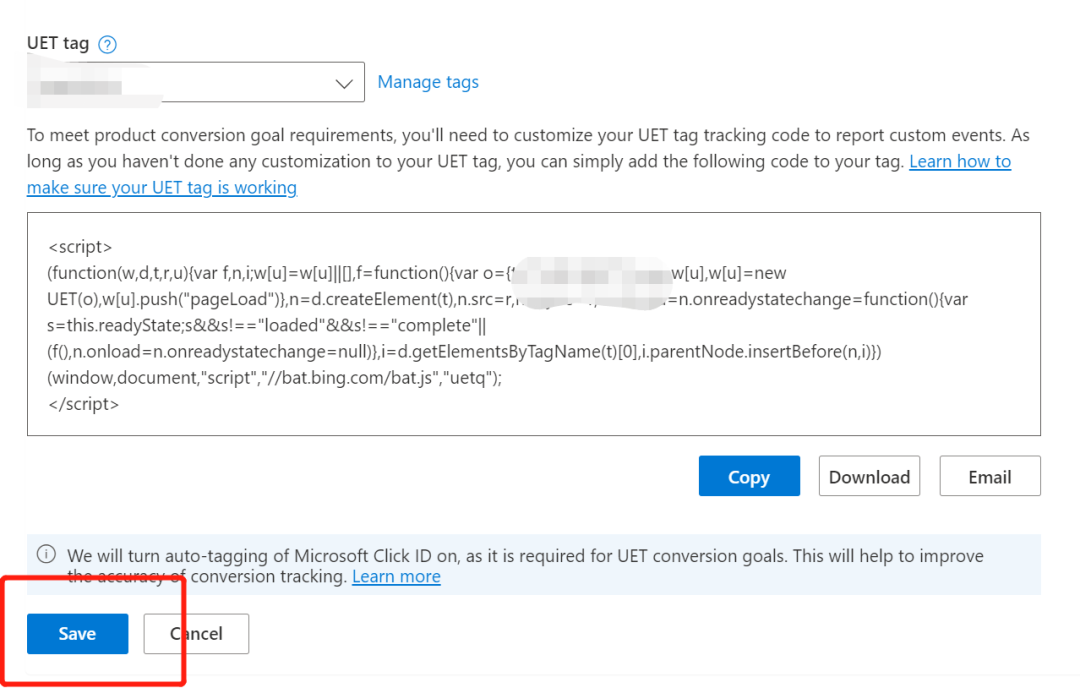
Task: Click the 'UET tag' field label
Action: tap(58, 43)
